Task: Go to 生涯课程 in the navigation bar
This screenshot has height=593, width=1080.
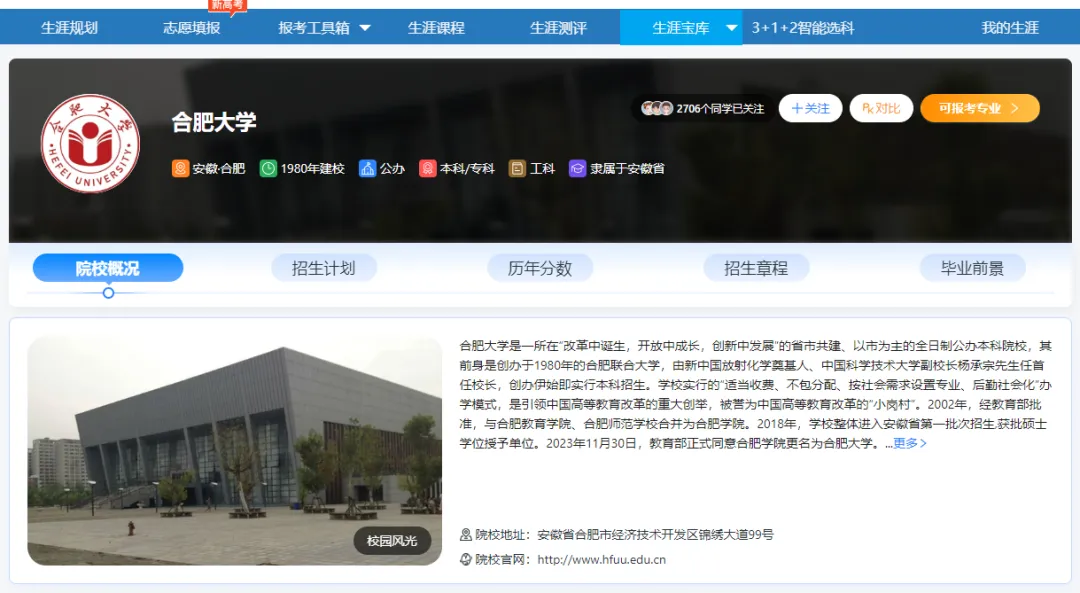Action: point(436,28)
